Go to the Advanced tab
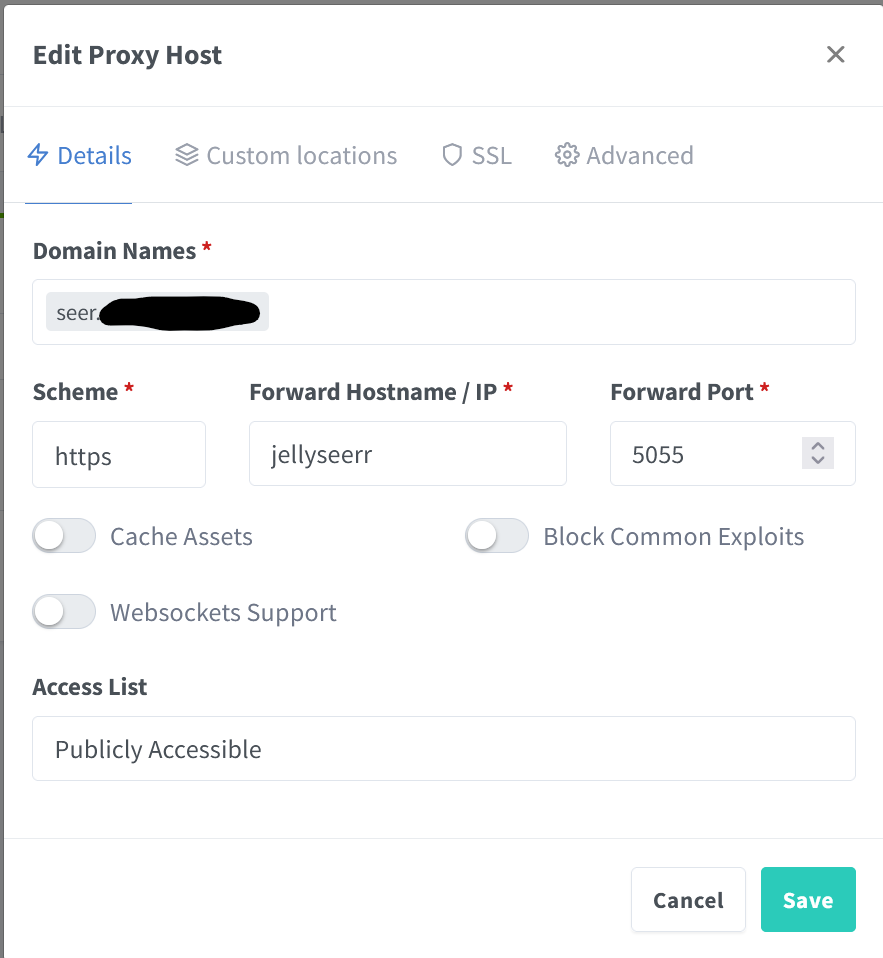883x958 pixels. pyautogui.click(x=639, y=156)
